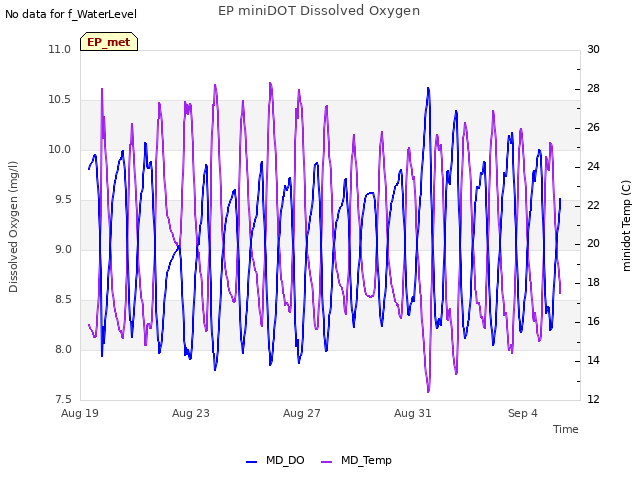Click the 9.5 left axis tick label
This screenshot has width=640, height=480.
tap(63, 200)
